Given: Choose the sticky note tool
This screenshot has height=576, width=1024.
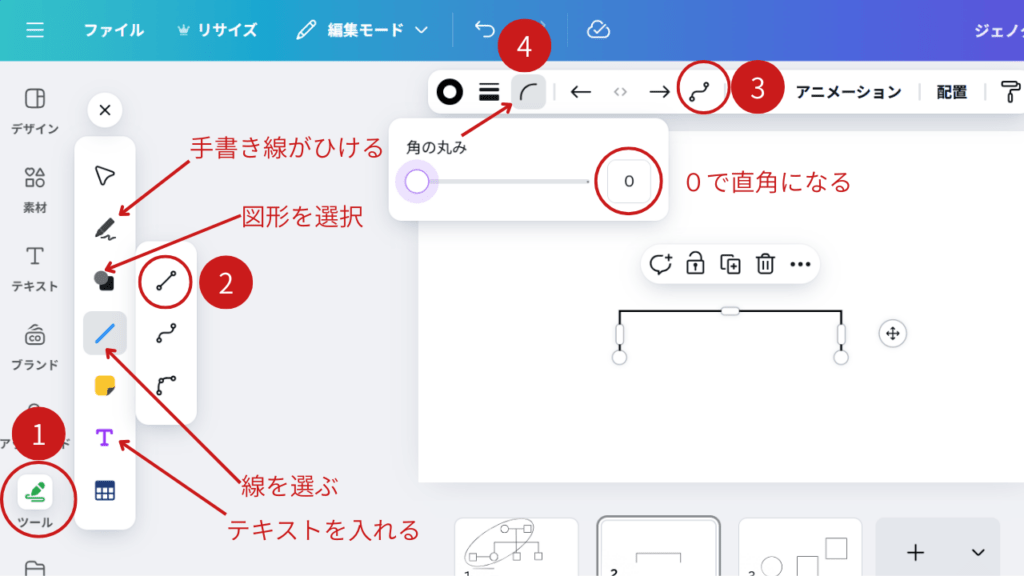Looking at the screenshot, I should point(105,385).
